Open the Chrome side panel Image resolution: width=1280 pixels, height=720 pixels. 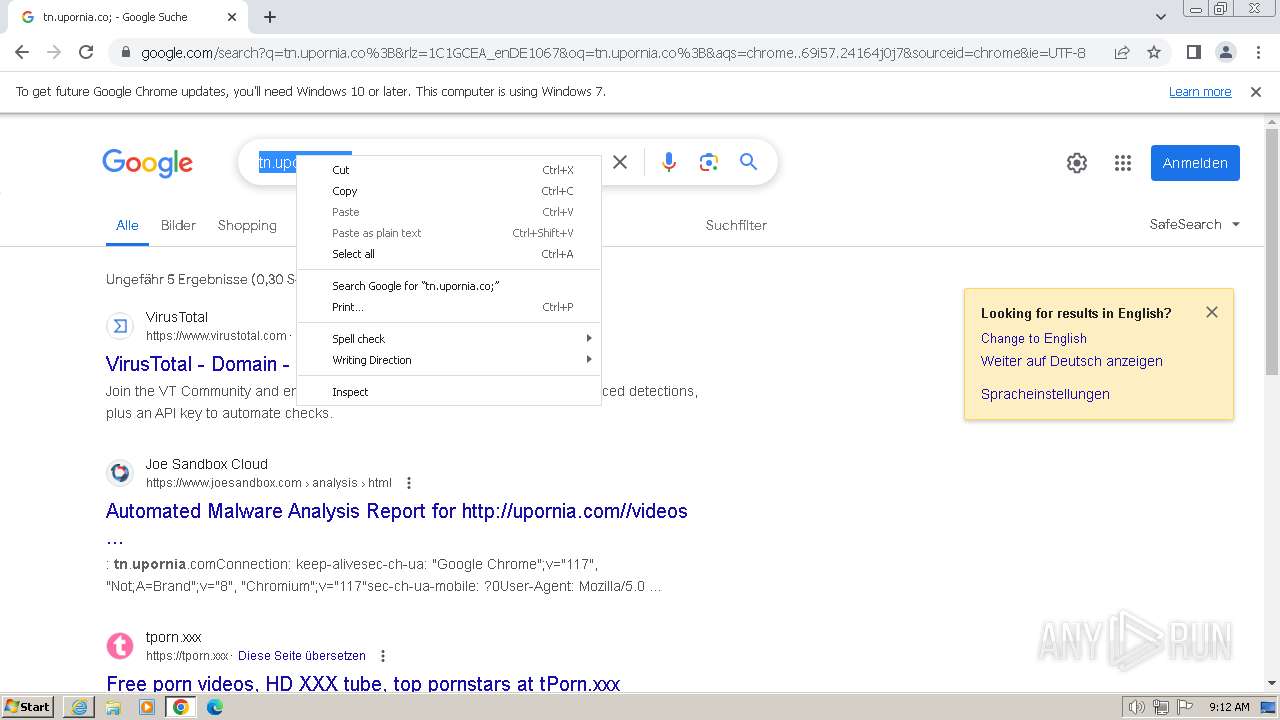1193,52
